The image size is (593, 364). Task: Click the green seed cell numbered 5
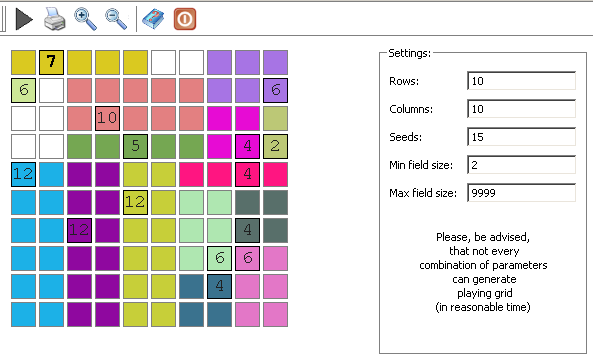[135, 146]
